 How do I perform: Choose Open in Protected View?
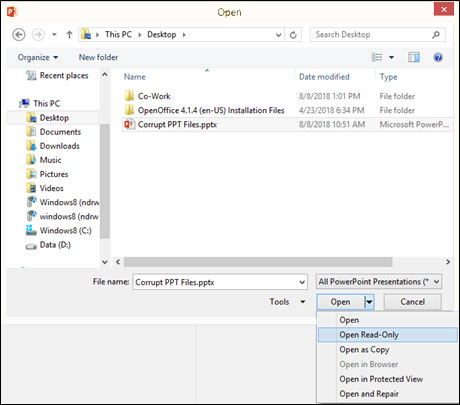(x=381, y=379)
